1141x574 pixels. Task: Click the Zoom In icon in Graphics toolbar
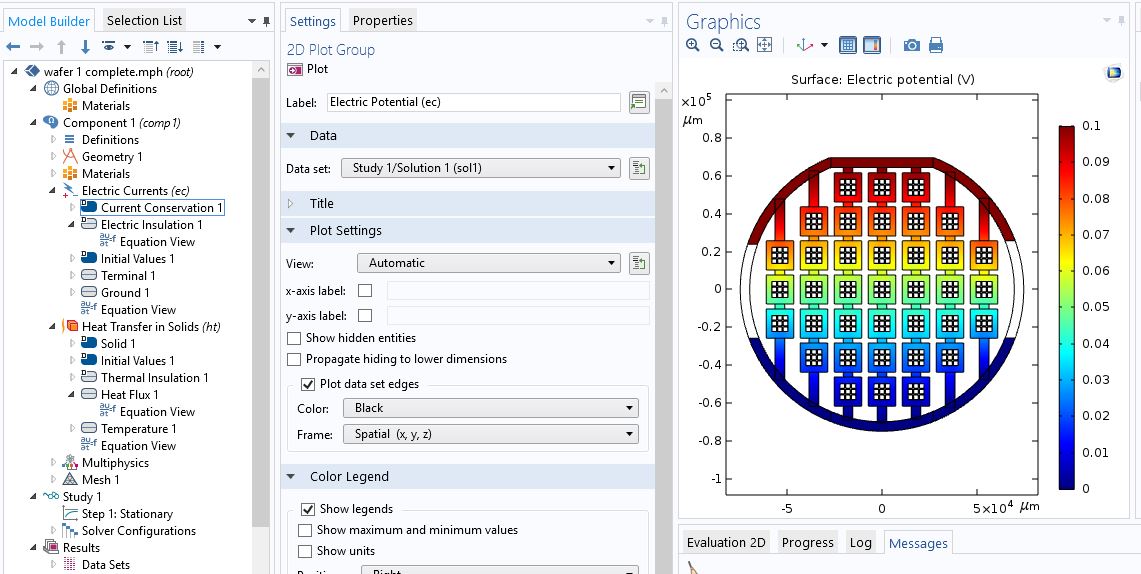tap(693, 45)
